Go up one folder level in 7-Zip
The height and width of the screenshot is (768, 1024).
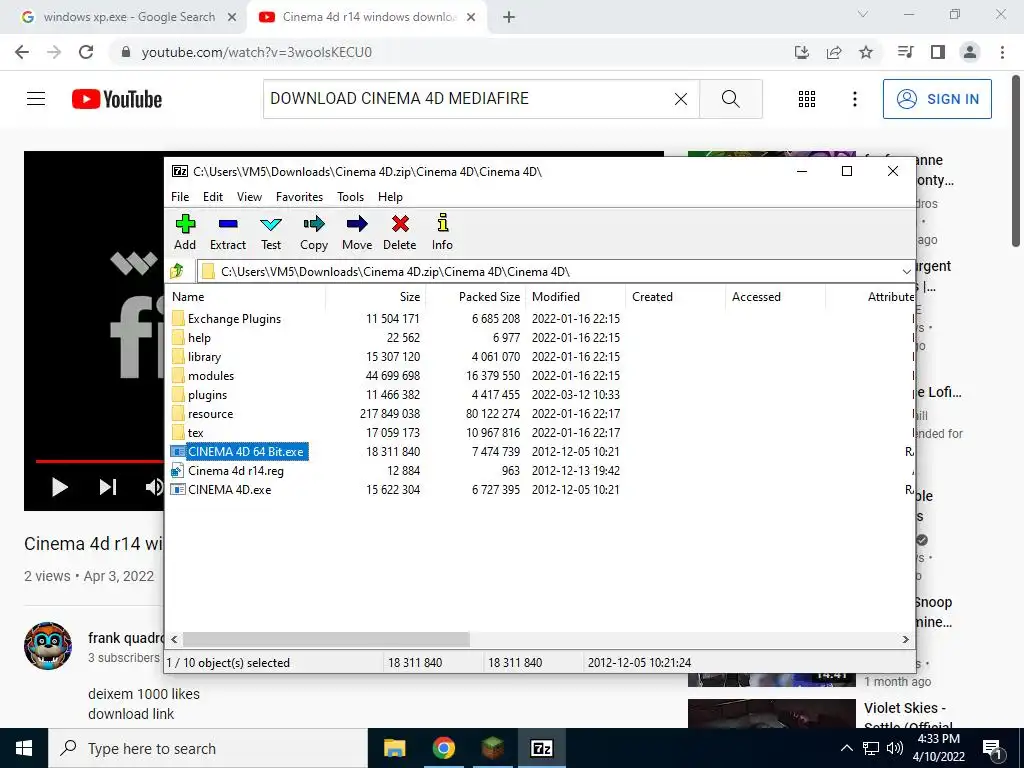point(177,271)
